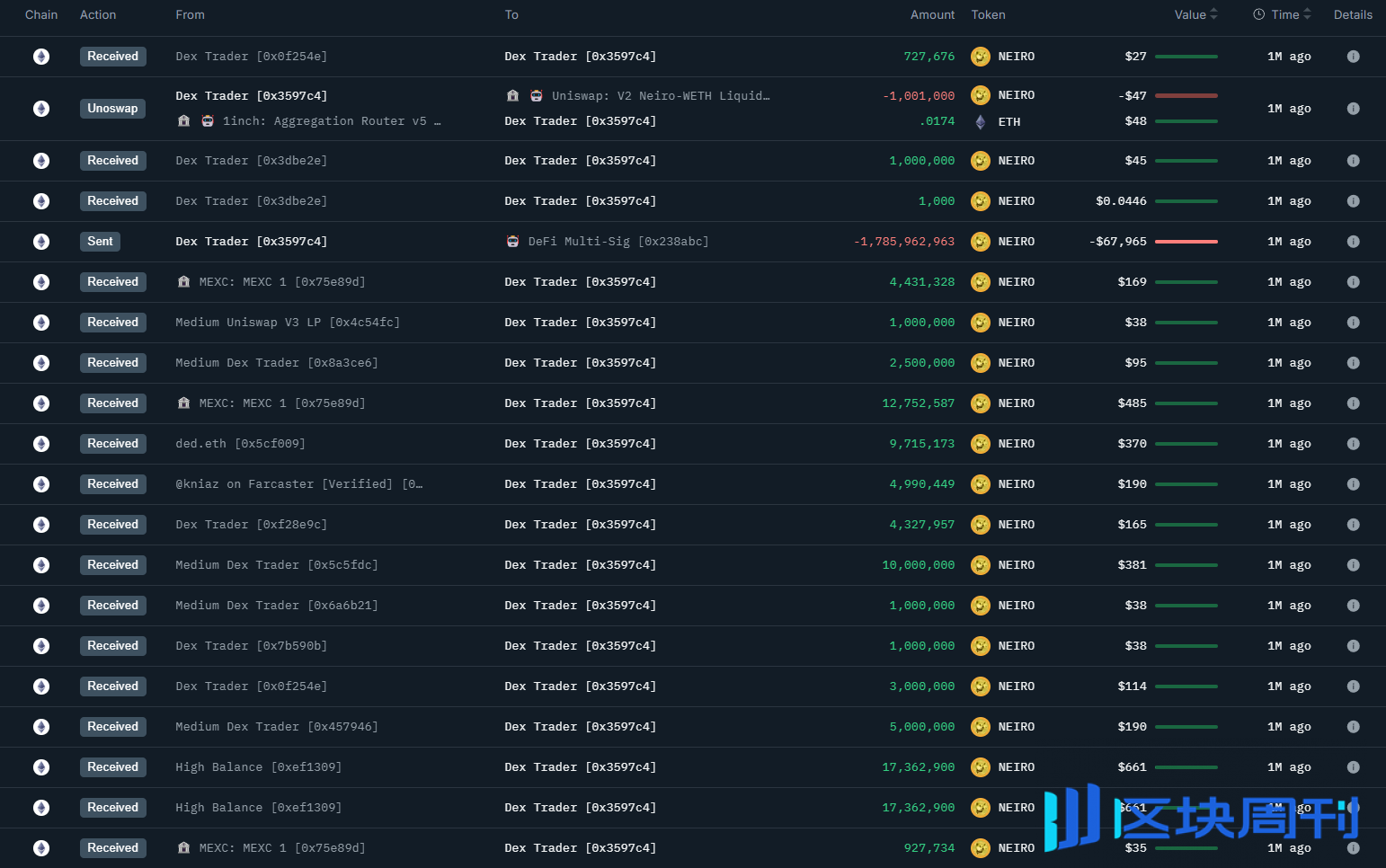Click amount 4,990,449 cell
The width and height of the screenshot is (1386, 868).
point(922,484)
